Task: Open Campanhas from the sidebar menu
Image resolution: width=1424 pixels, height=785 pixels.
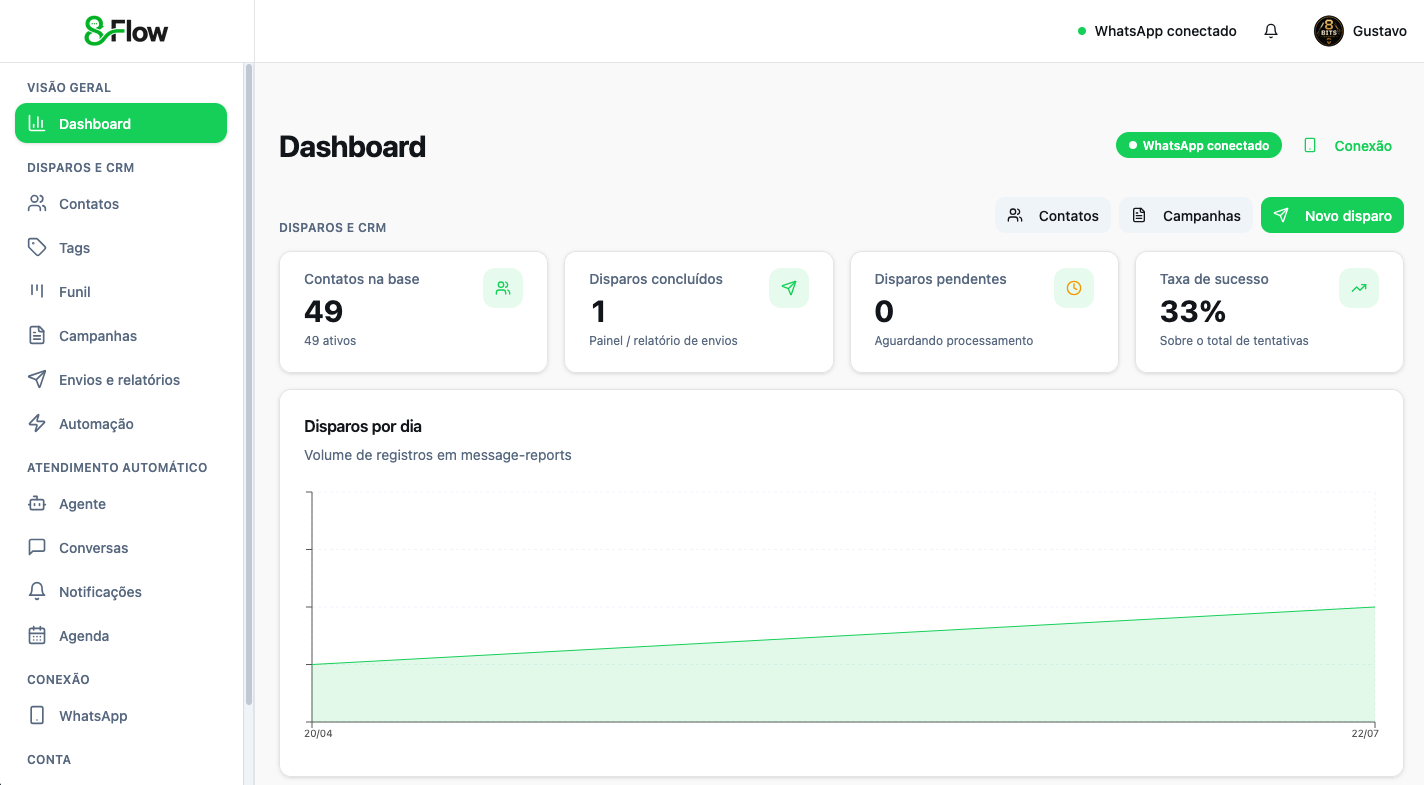Action: [121, 335]
